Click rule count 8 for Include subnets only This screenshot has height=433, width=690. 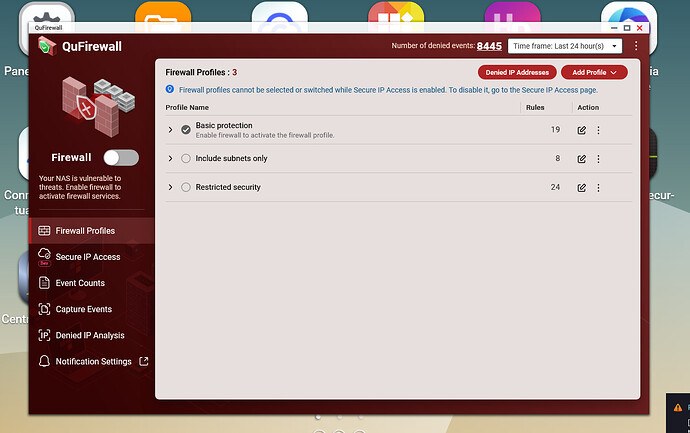558,158
